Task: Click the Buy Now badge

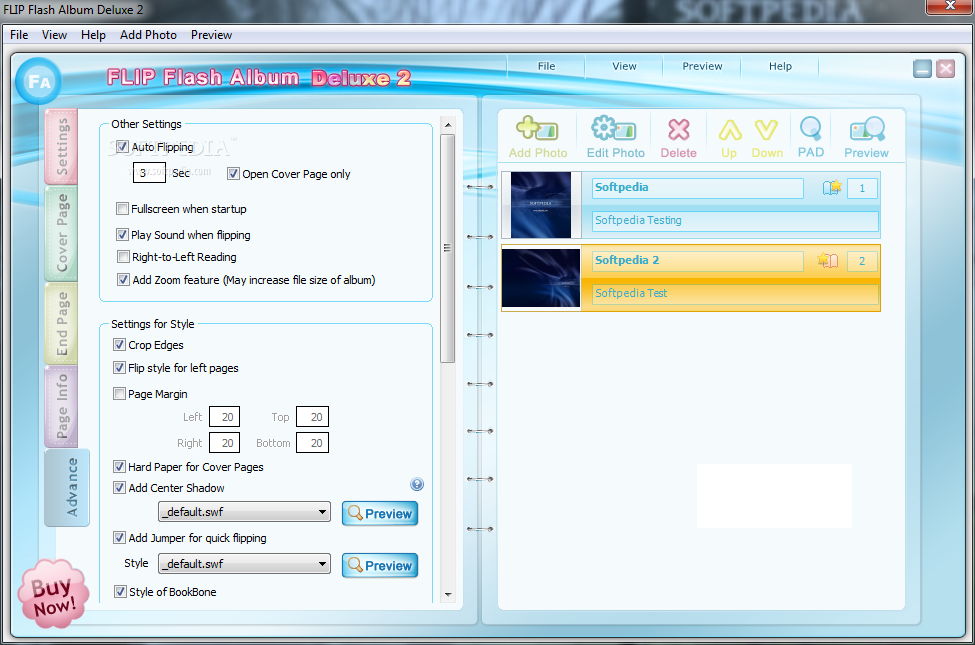Action: click(52, 593)
